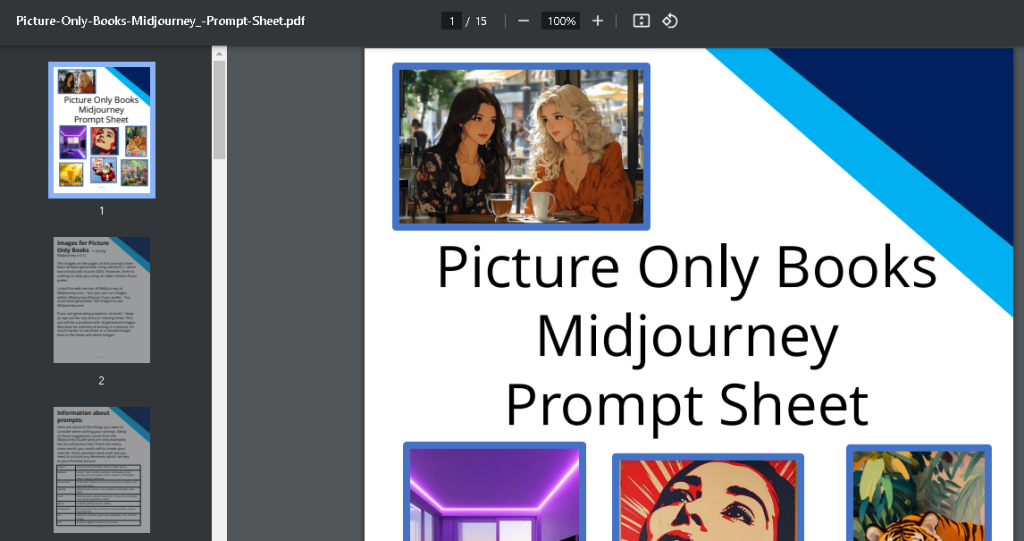
Task: Click the sidebar scrollbar up arrow
Action: click(219, 54)
